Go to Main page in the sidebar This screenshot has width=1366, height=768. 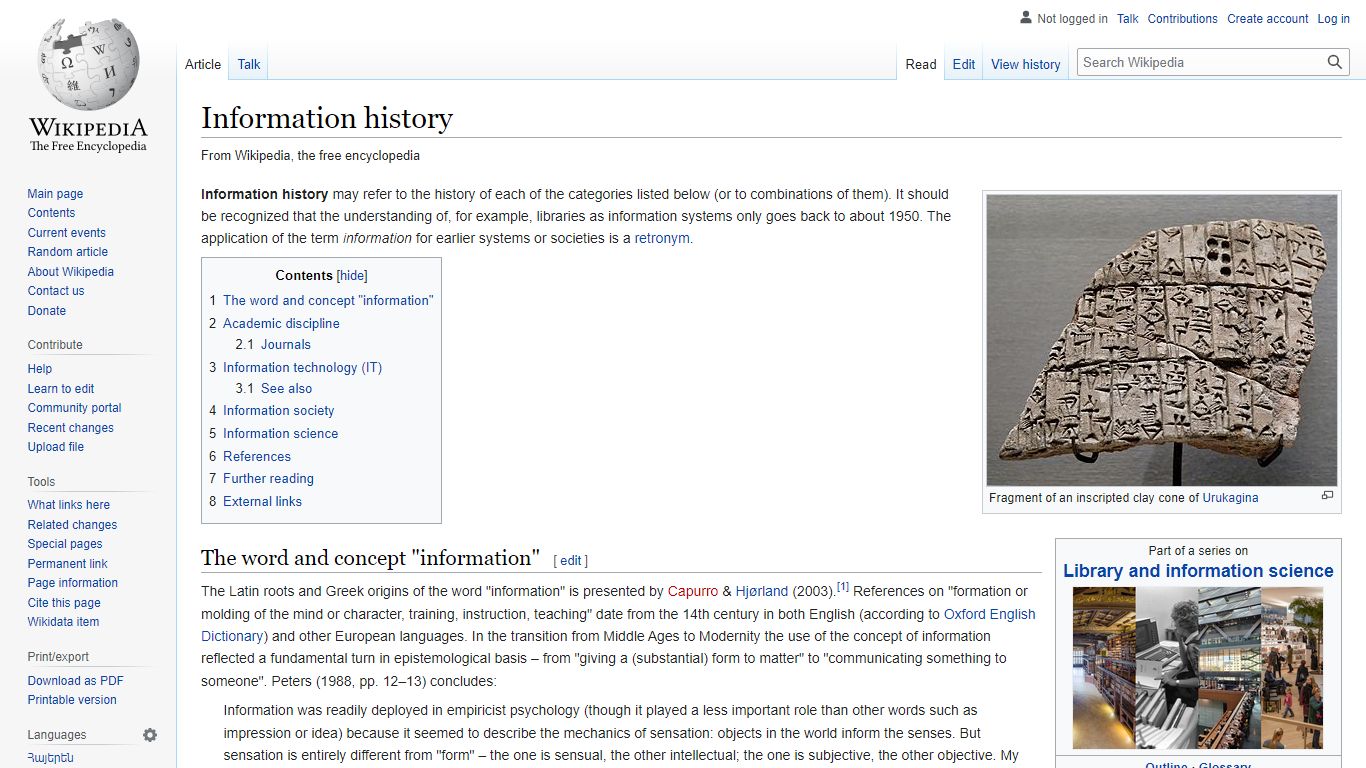click(55, 194)
